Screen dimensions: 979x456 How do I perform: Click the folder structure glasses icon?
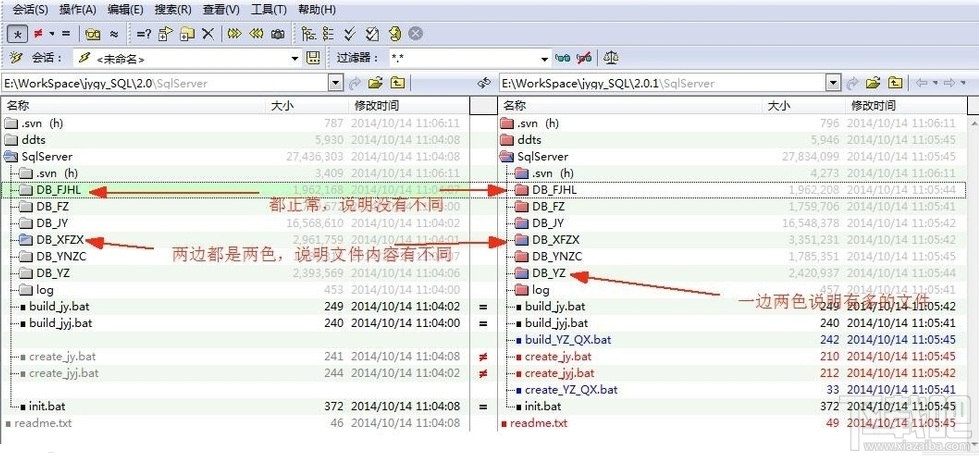(93, 34)
